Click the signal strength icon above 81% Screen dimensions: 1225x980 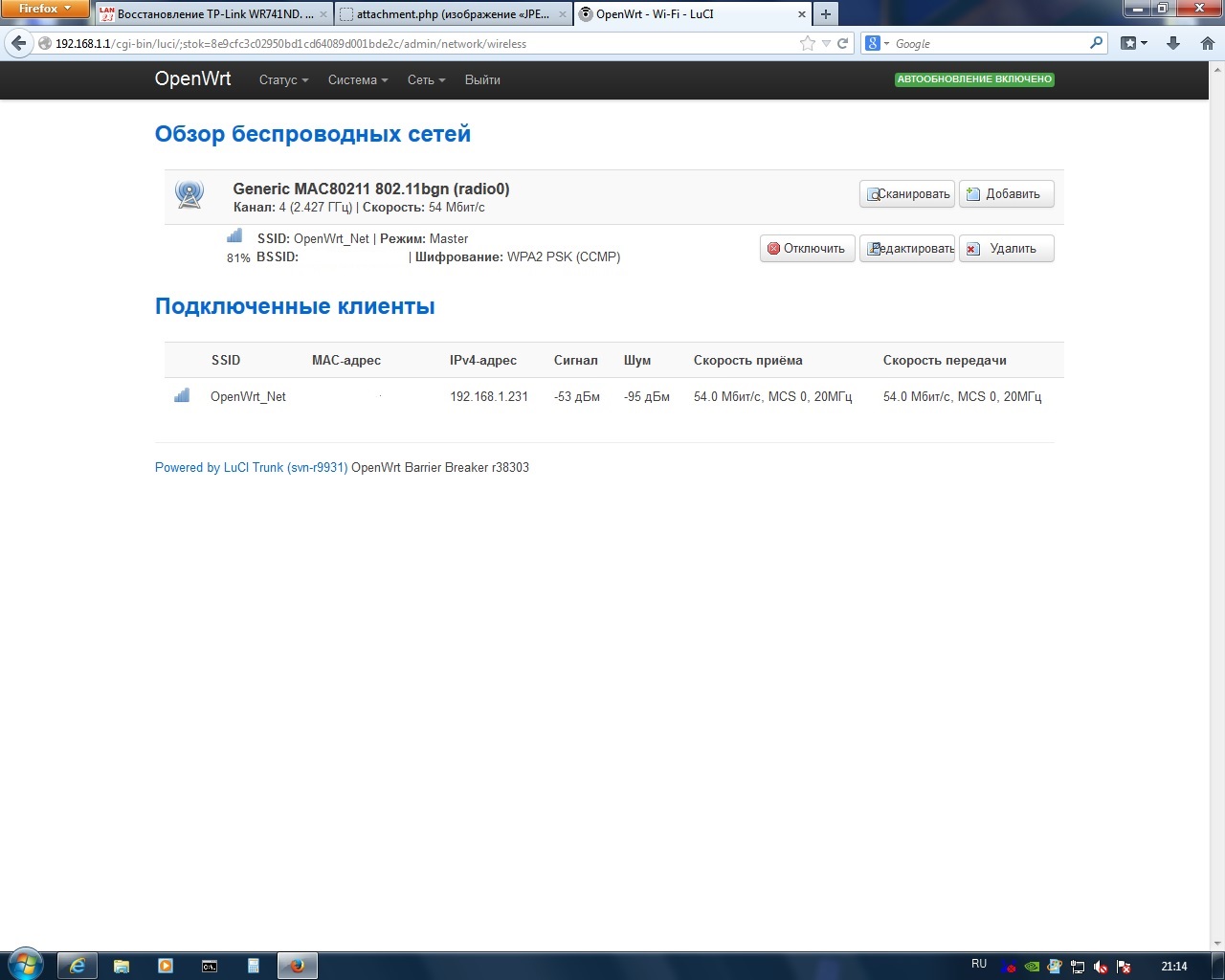click(x=234, y=235)
